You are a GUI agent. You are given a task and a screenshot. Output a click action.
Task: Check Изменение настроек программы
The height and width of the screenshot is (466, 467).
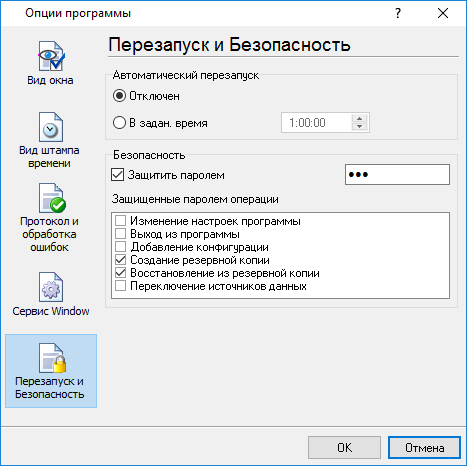[120, 221]
